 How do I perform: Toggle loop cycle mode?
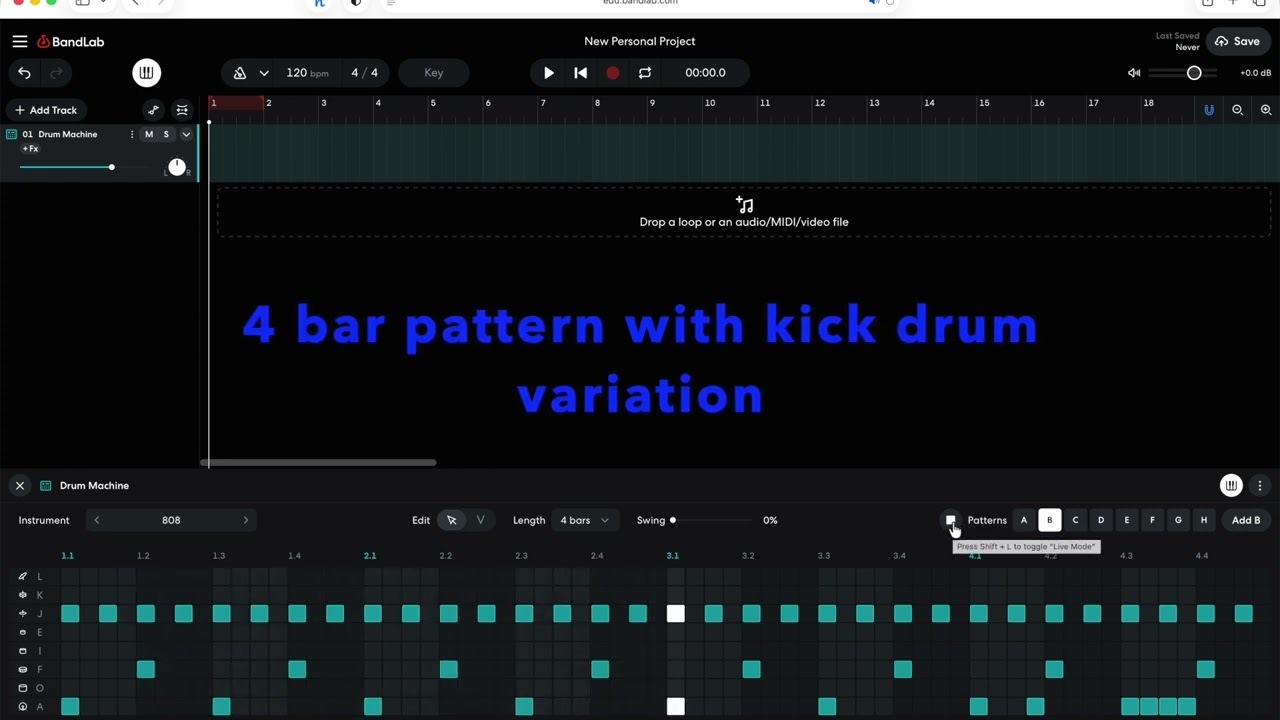click(x=645, y=73)
